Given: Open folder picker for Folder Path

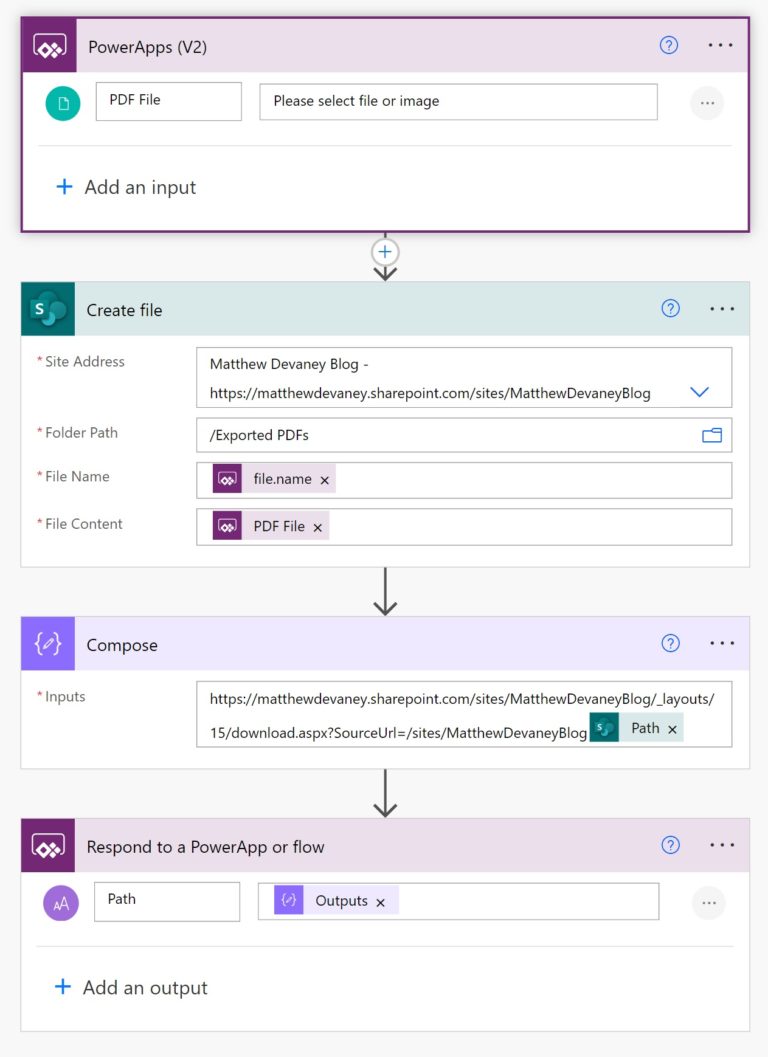Looking at the screenshot, I should point(712,435).
